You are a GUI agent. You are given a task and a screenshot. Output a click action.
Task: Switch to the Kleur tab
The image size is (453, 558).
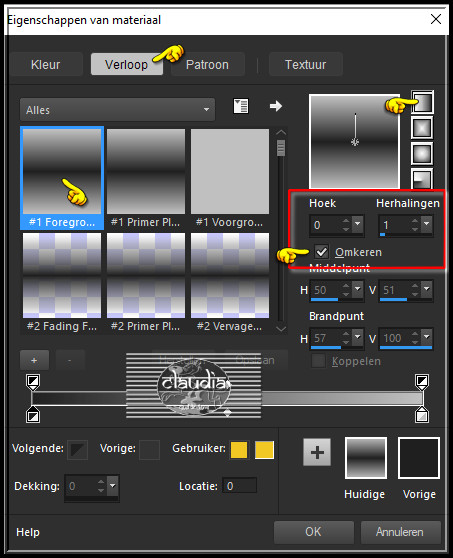click(x=46, y=64)
